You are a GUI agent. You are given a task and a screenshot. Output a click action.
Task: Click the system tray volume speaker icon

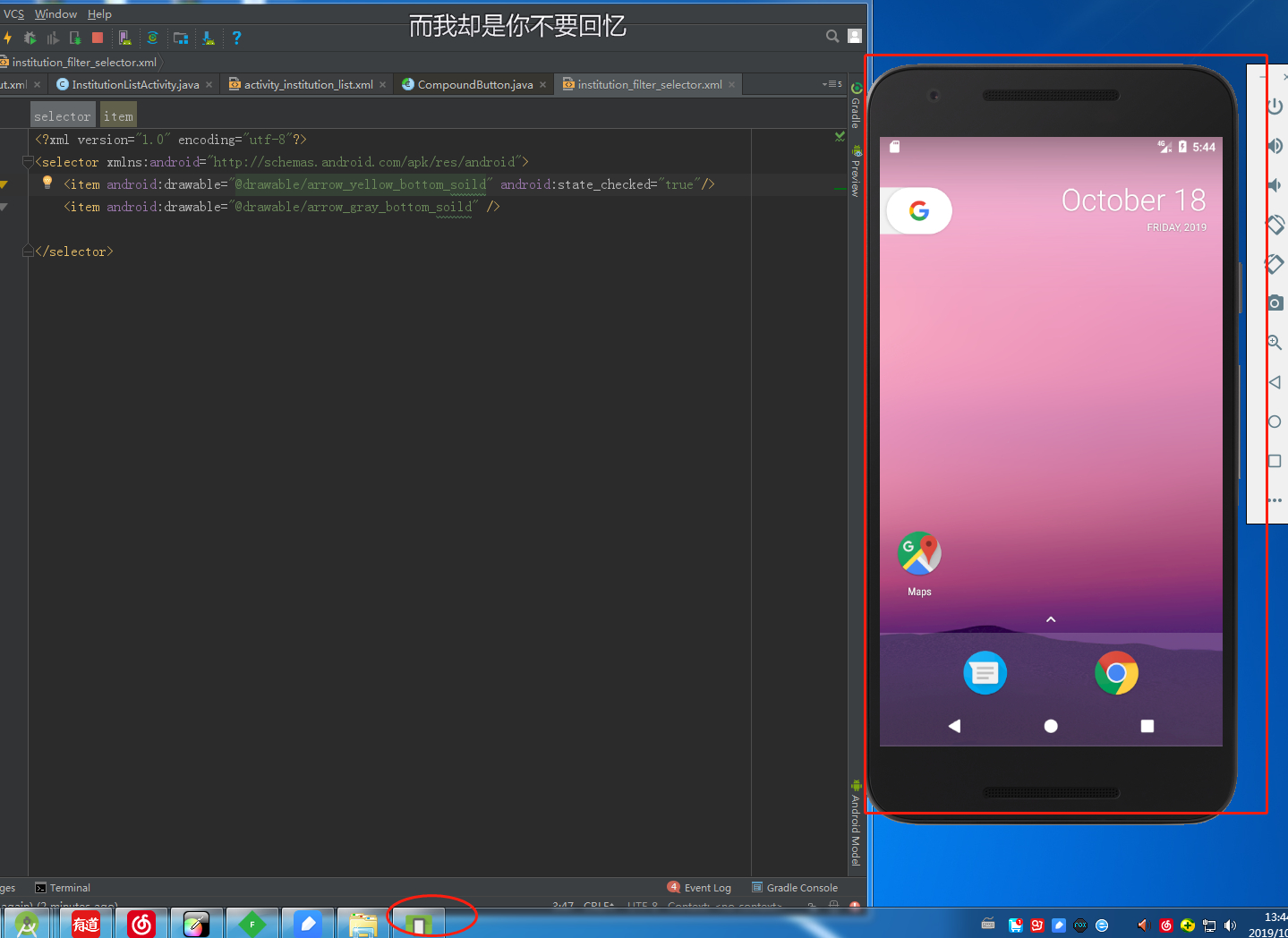(x=1230, y=925)
